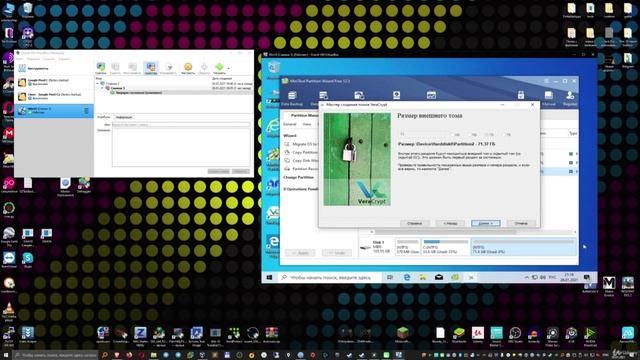Expand hidden tray icons on guest taskbar
The height and width of the screenshot is (360, 640).
(527, 278)
